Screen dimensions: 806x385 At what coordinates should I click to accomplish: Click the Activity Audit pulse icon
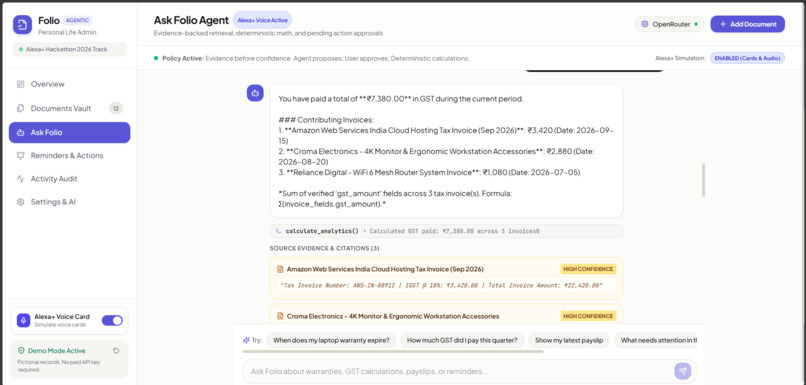click(21, 178)
